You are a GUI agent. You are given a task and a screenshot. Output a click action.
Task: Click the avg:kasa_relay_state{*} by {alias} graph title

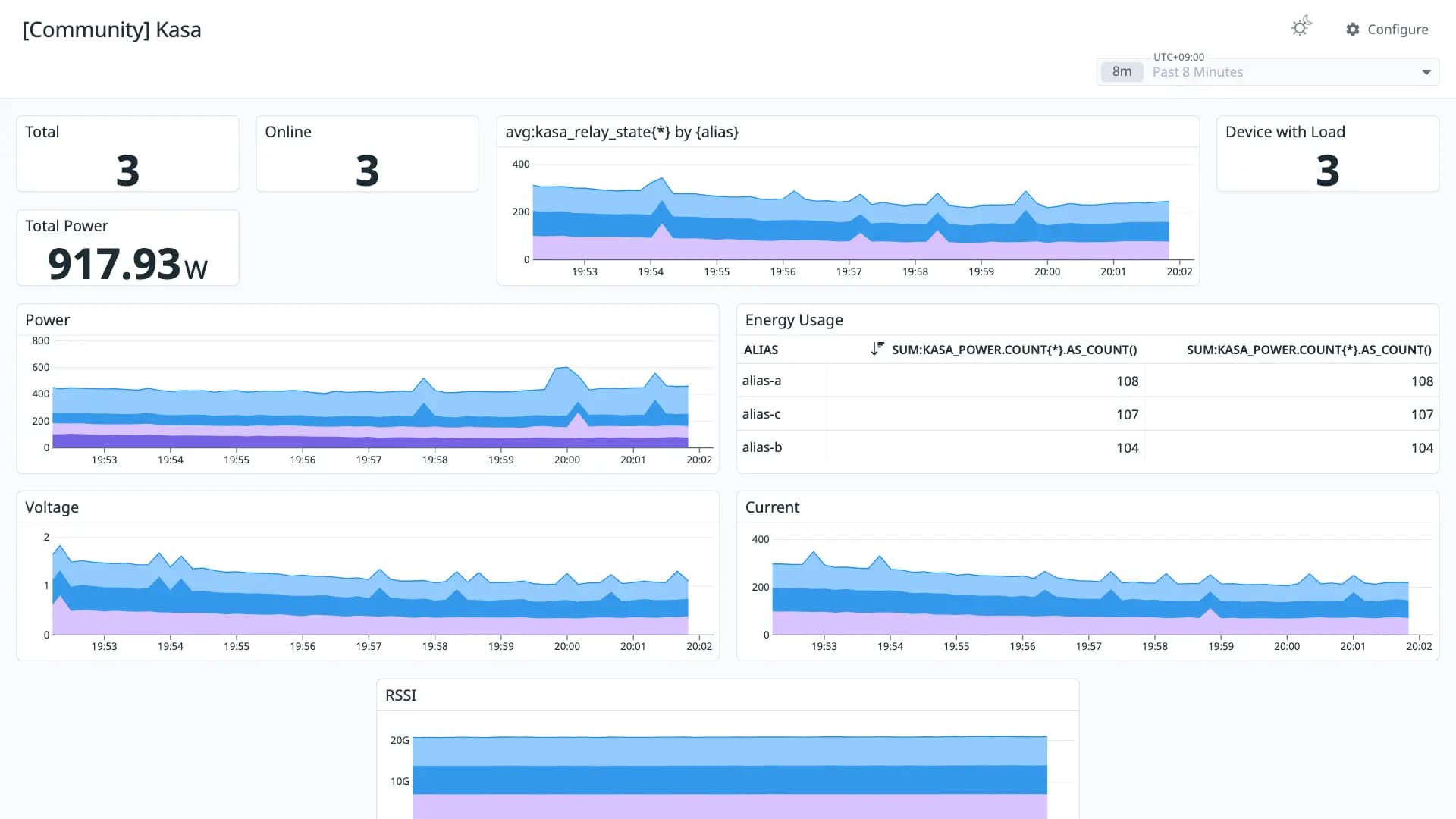pos(623,132)
